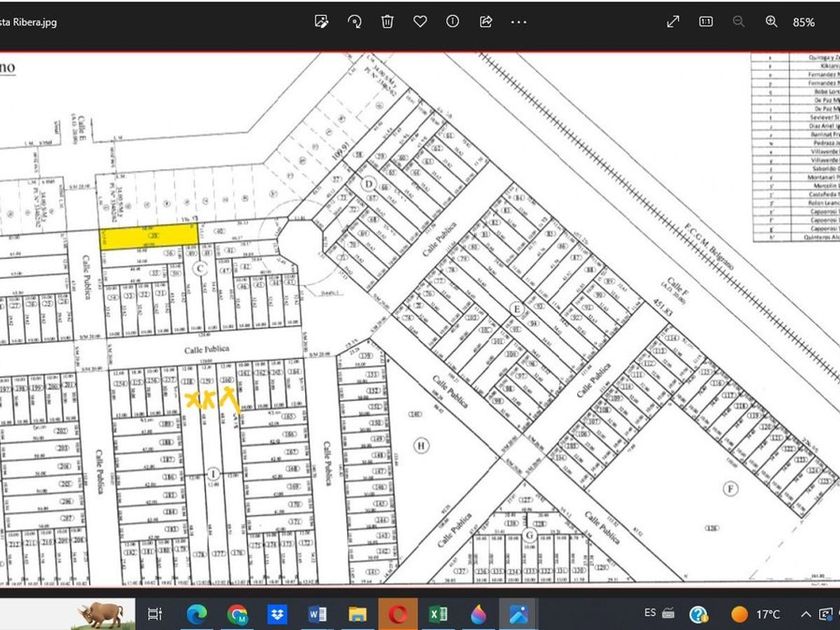Screen dimensions: 840x630
Task: Open Microsoft Edge from the taskbar
Action: coord(196,613)
